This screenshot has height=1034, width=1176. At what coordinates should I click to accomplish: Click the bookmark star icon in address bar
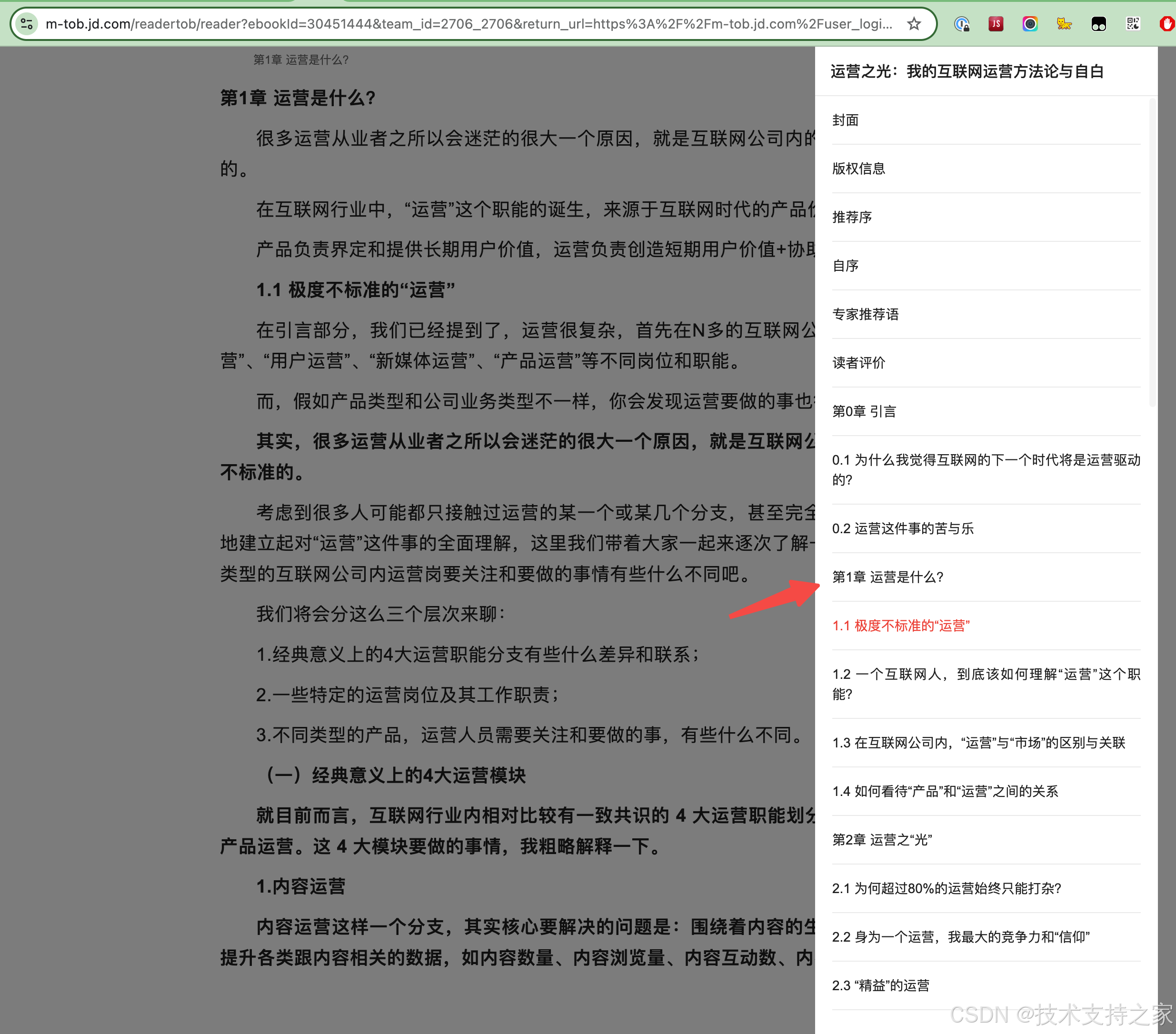(914, 24)
